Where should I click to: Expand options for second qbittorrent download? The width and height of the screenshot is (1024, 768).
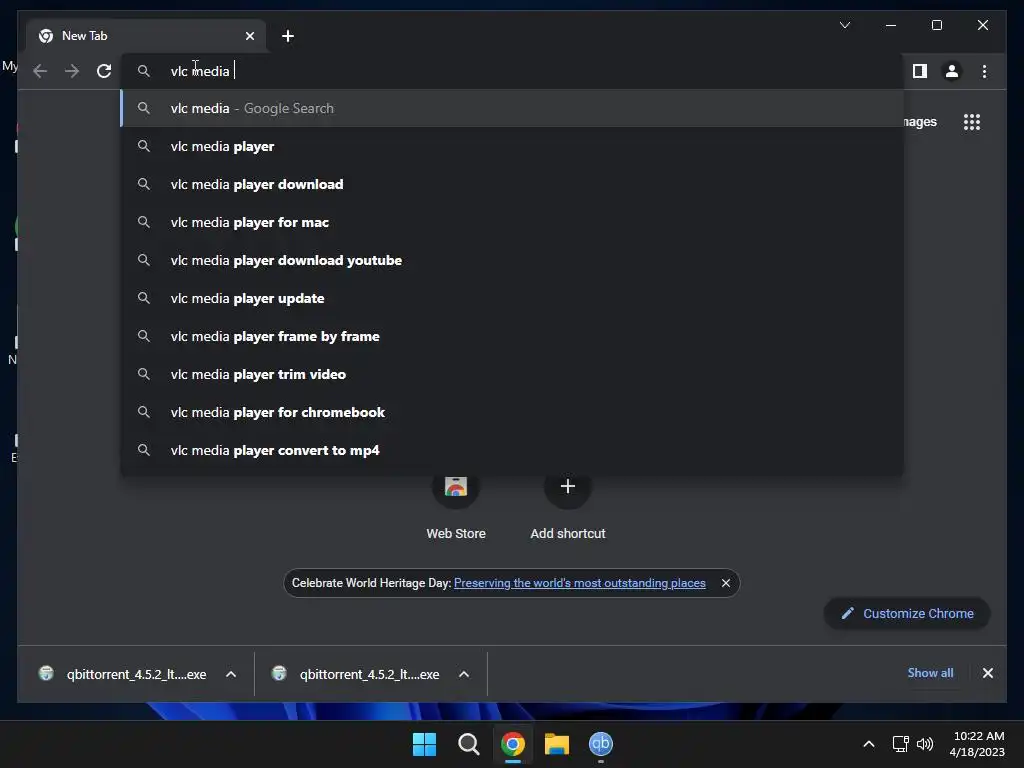464,674
